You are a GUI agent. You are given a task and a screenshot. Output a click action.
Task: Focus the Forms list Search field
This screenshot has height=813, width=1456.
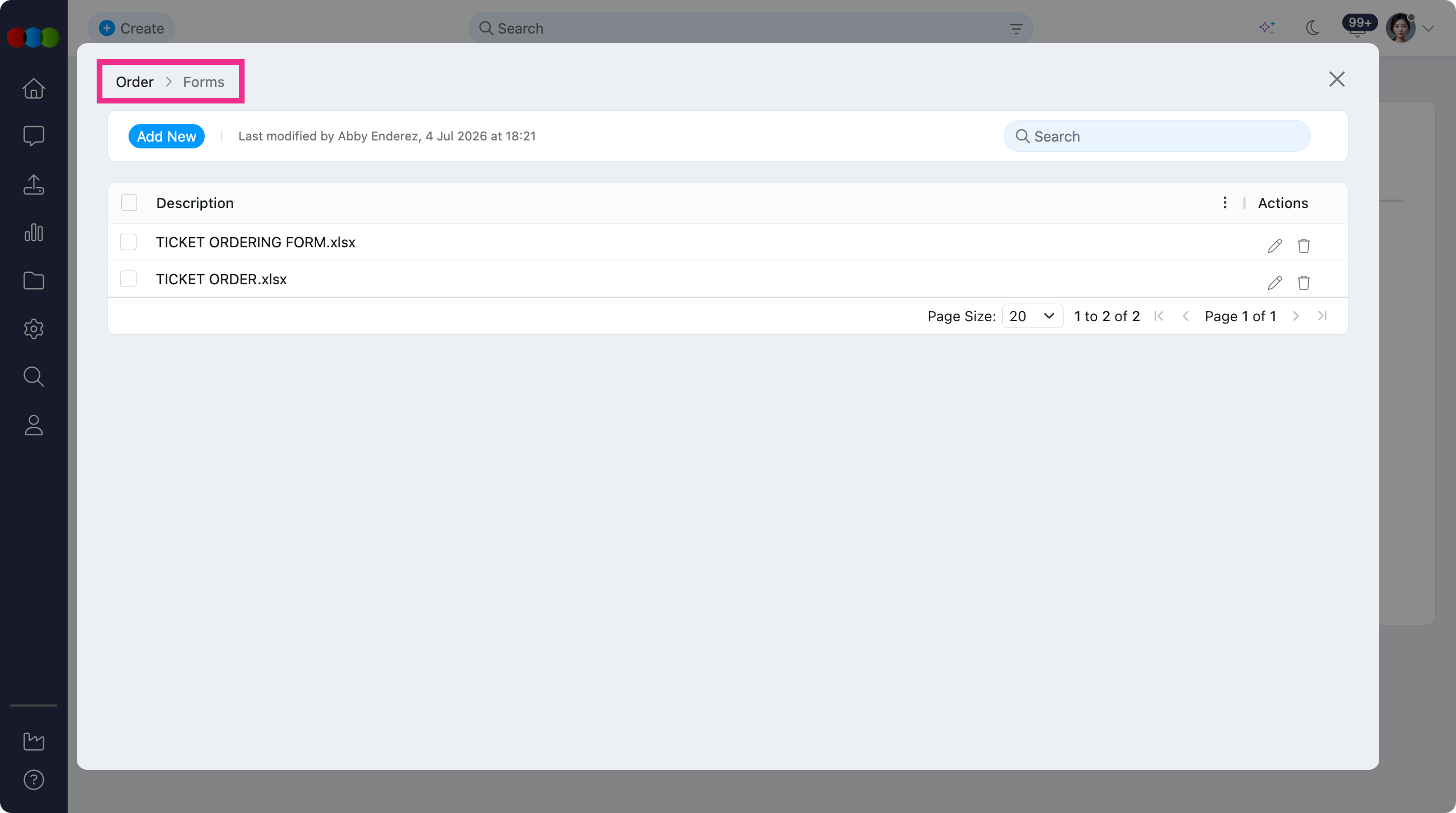(1157, 136)
